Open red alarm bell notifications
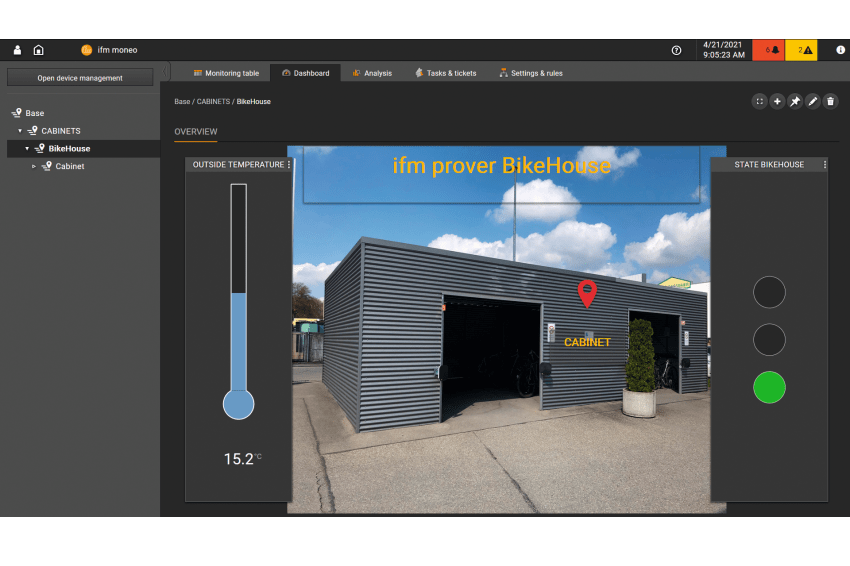850x566 pixels. (768, 50)
